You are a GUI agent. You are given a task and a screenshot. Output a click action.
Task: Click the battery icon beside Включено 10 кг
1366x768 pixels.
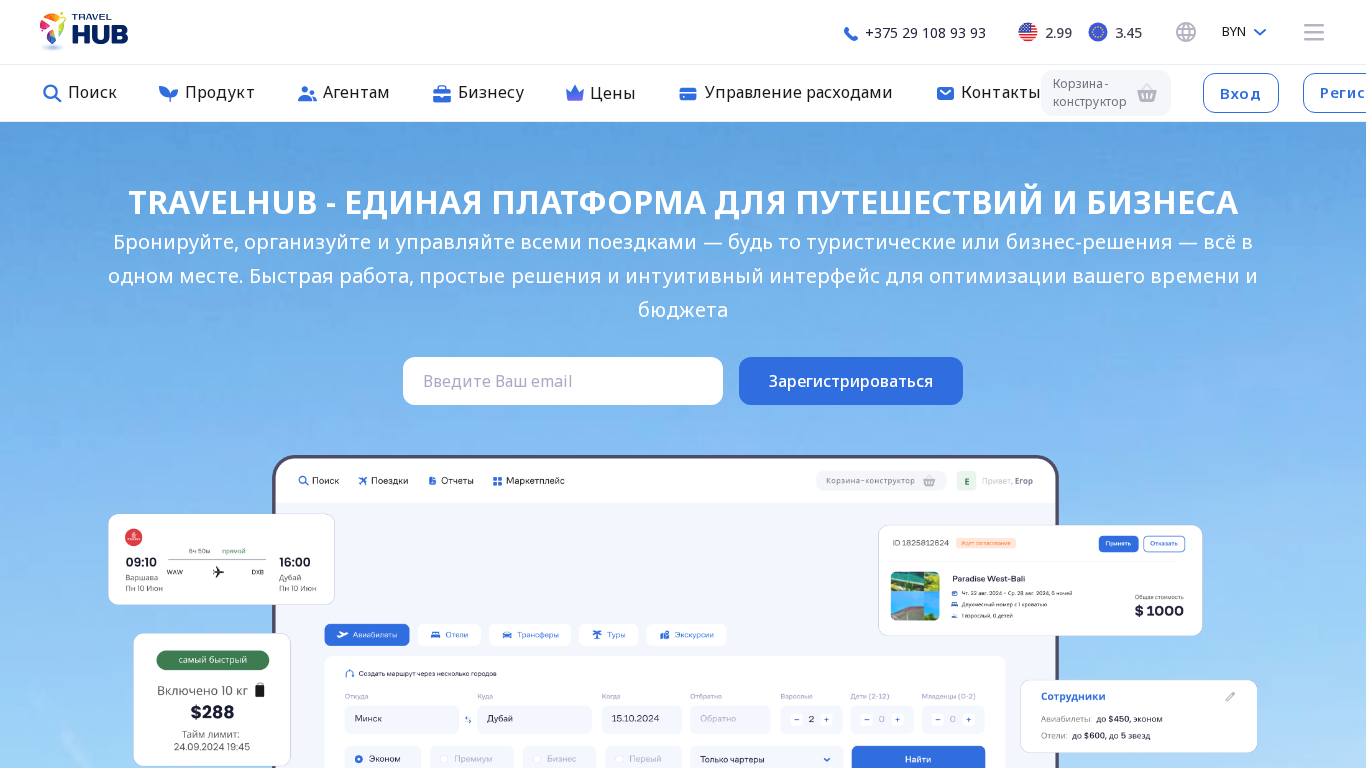pyautogui.click(x=260, y=690)
